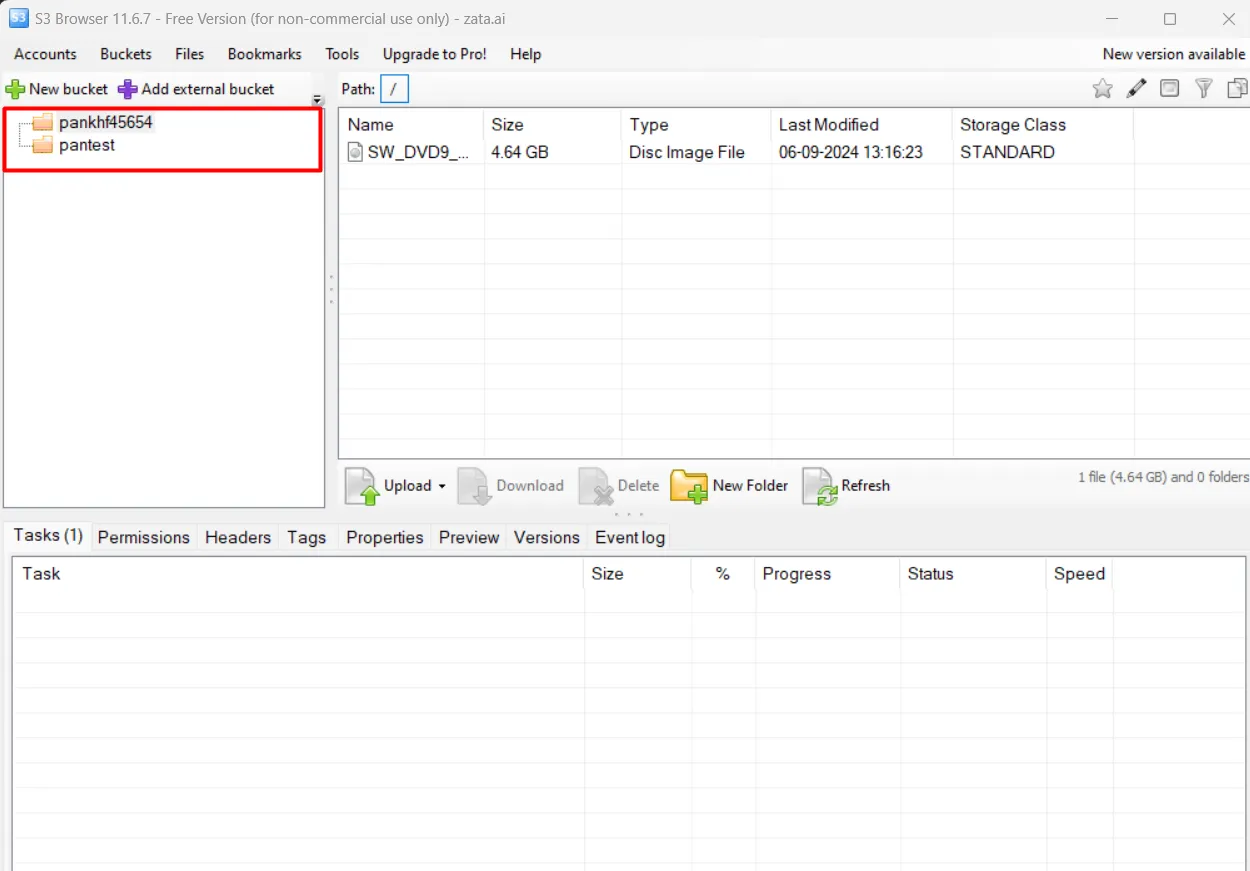The width and height of the screenshot is (1250, 871).
Task: Switch to the Tags tab
Action: pyautogui.click(x=307, y=538)
